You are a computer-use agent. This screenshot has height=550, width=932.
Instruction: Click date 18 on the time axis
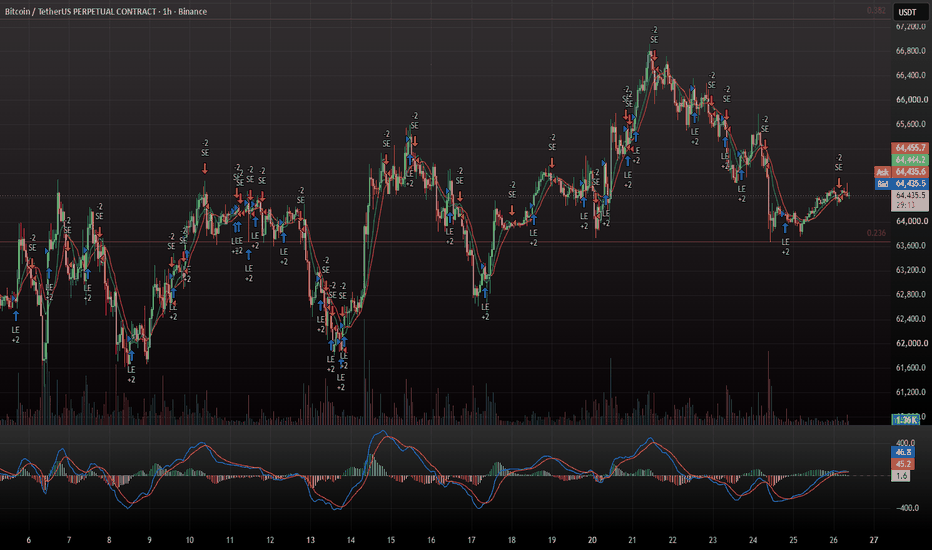(511, 540)
